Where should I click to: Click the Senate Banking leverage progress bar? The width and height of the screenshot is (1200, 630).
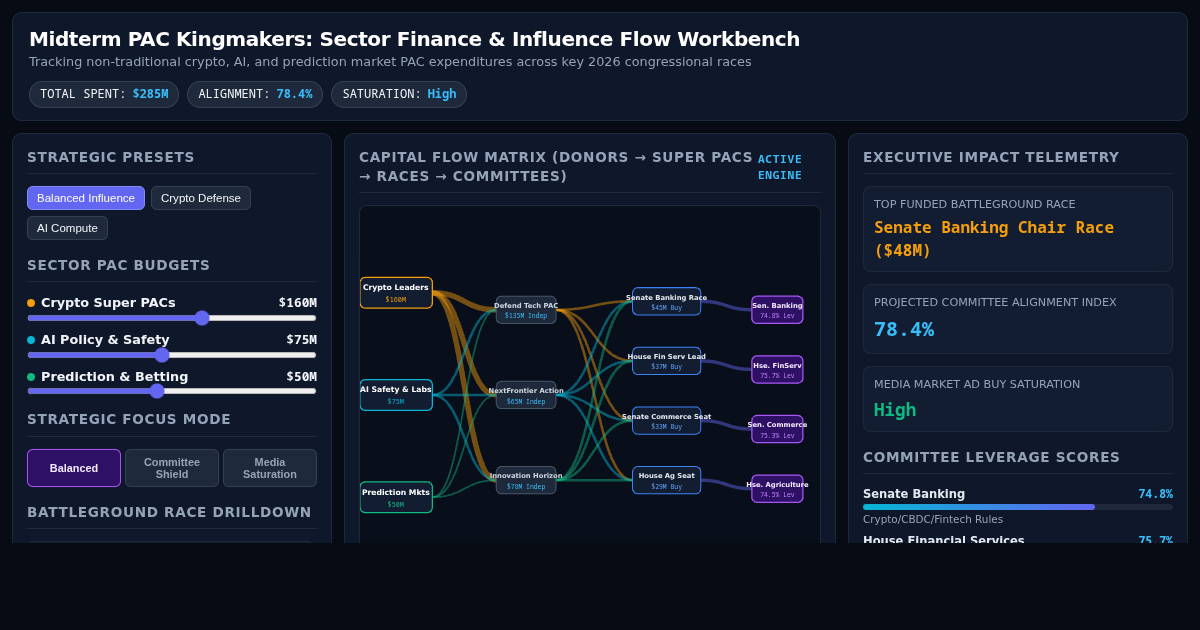click(1018, 507)
